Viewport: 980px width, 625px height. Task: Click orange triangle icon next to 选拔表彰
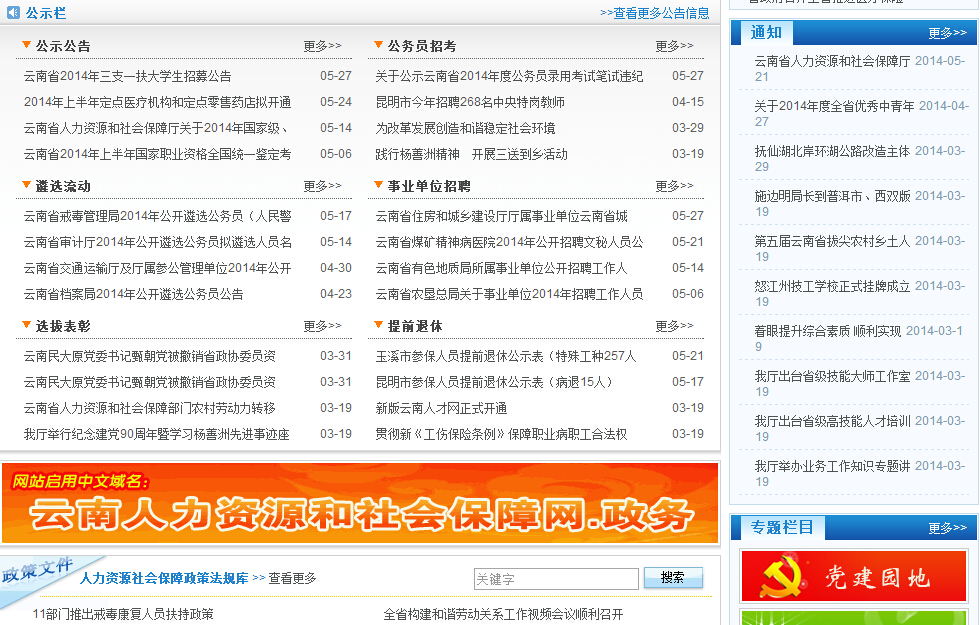point(26,324)
